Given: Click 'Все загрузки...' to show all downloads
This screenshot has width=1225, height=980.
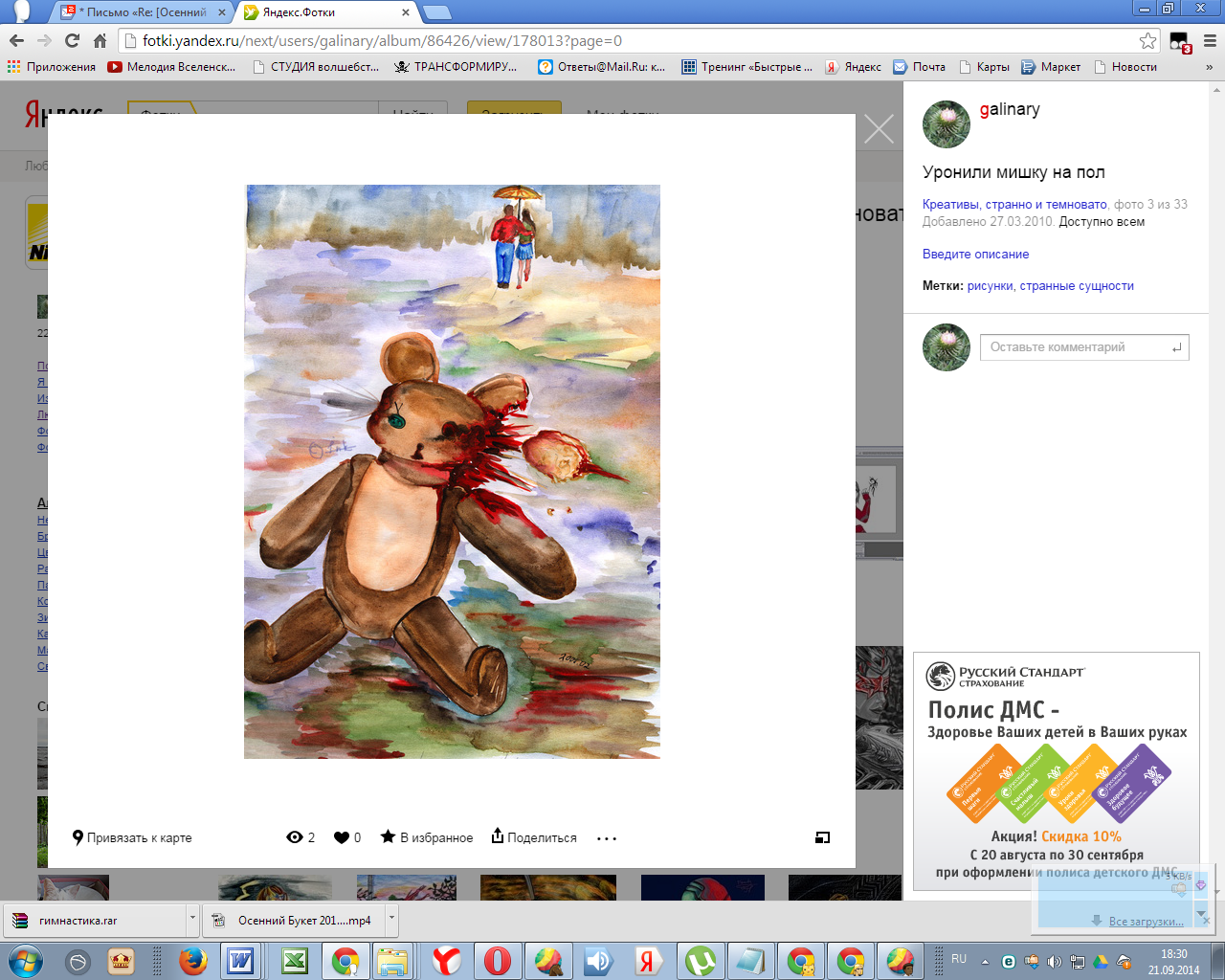Looking at the screenshot, I should click(1146, 922).
